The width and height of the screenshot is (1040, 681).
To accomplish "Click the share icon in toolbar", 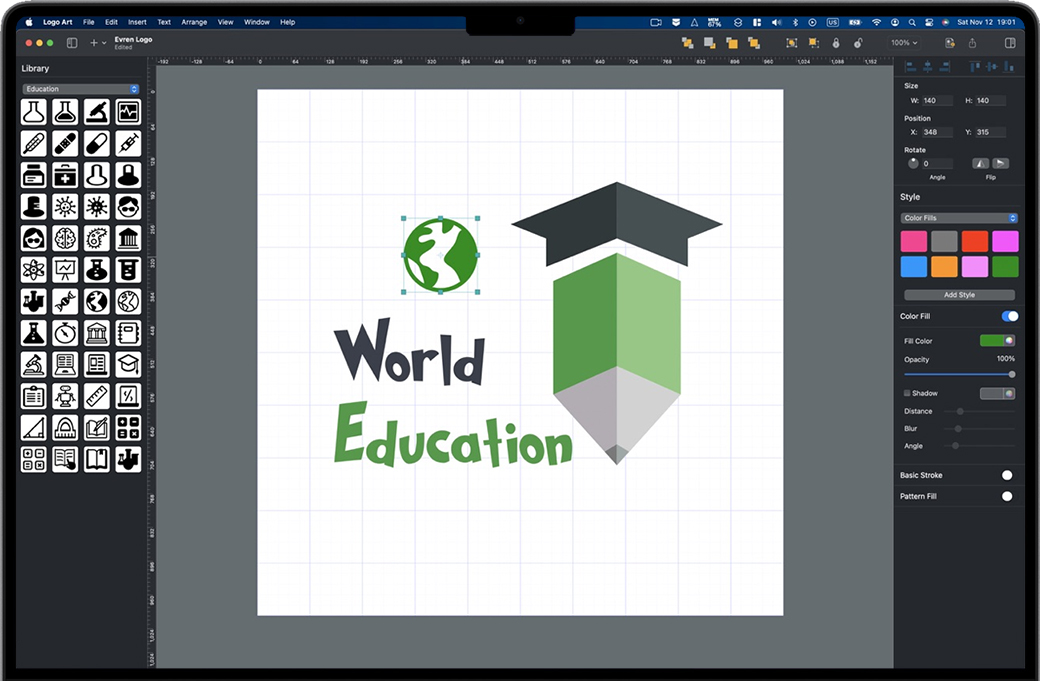I will (x=972, y=43).
